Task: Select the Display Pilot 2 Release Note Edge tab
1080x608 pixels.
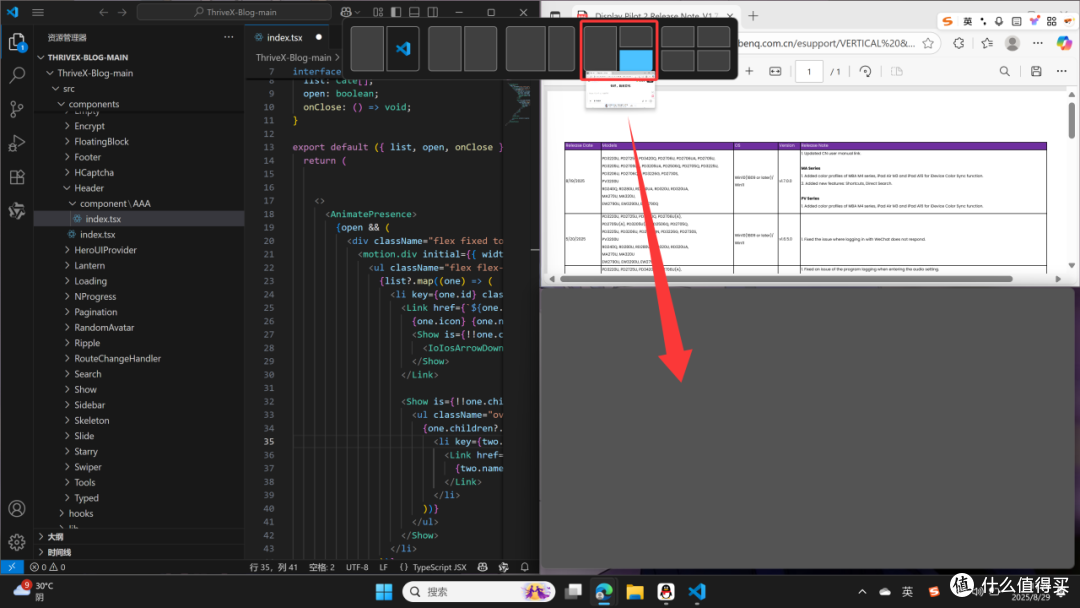Action: tap(653, 15)
